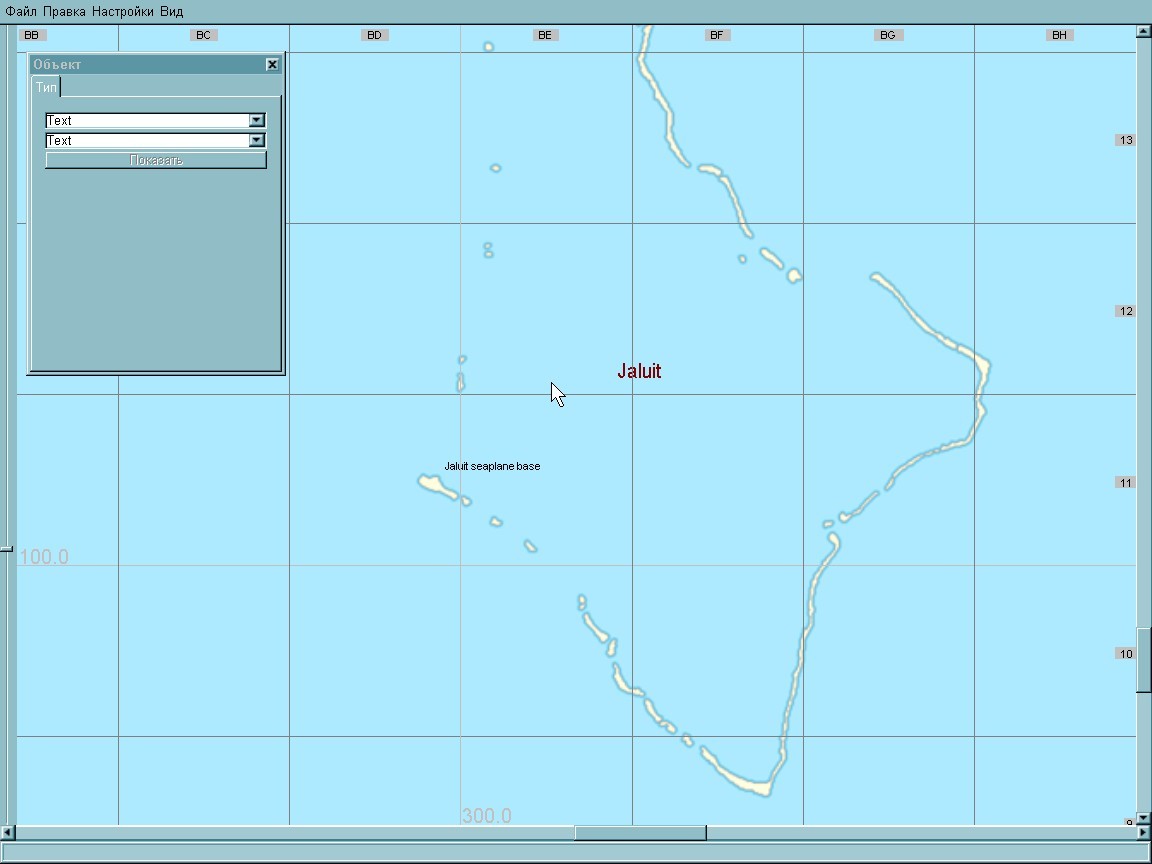Click the BD column header
This screenshot has width=1152, height=864.
pyautogui.click(x=374, y=35)
